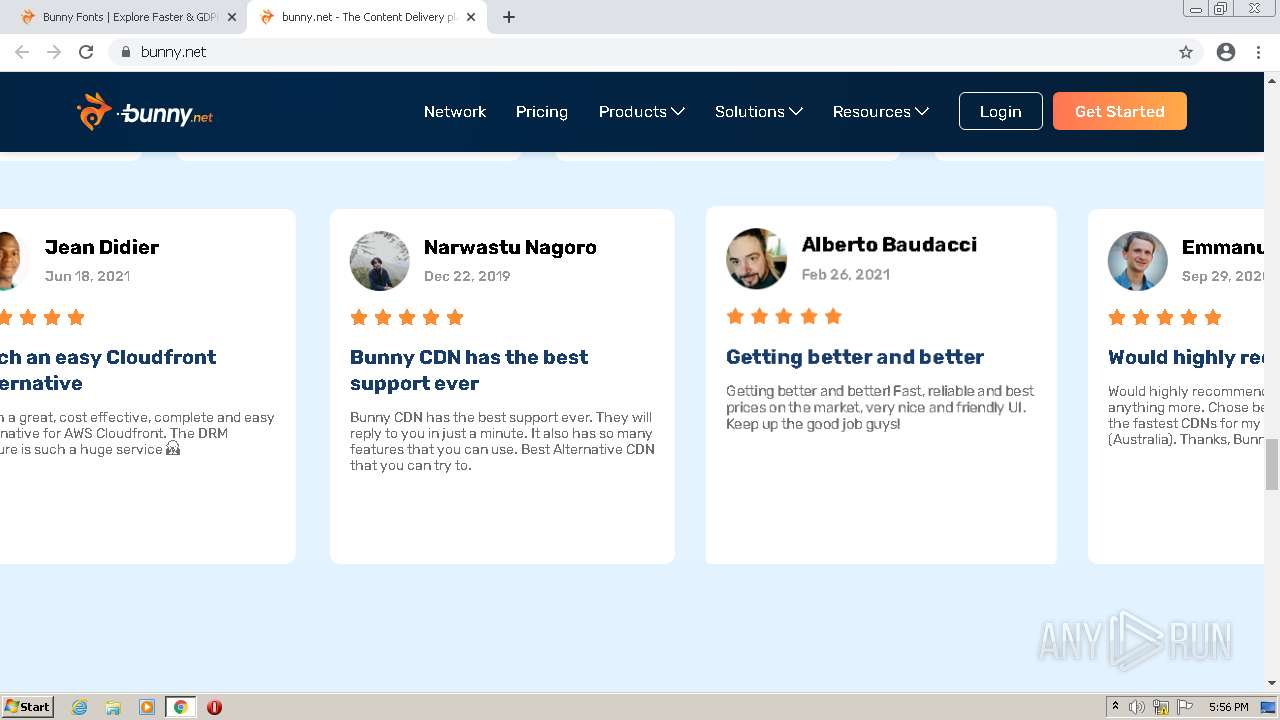Click the date Feb 26, 2021

pos(846,274)
